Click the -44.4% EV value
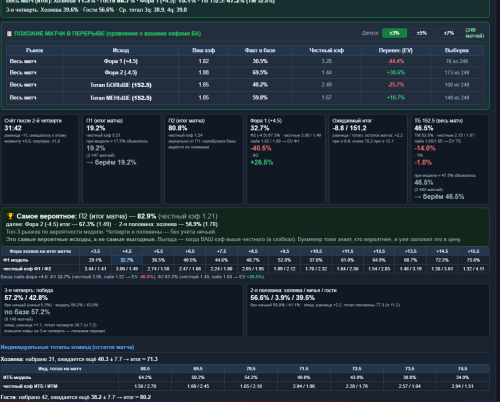The width and height of the screenshot is (500, 402). [x=396, y=61]
